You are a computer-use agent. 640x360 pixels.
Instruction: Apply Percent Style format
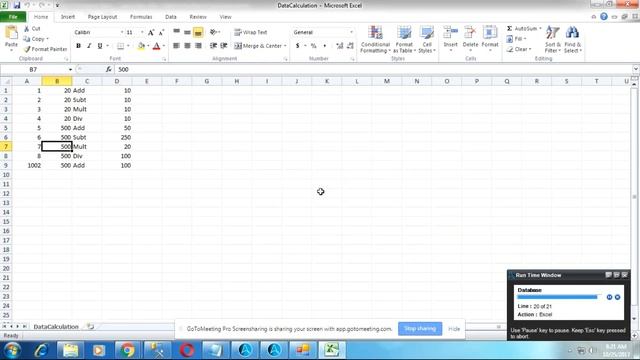313,46
